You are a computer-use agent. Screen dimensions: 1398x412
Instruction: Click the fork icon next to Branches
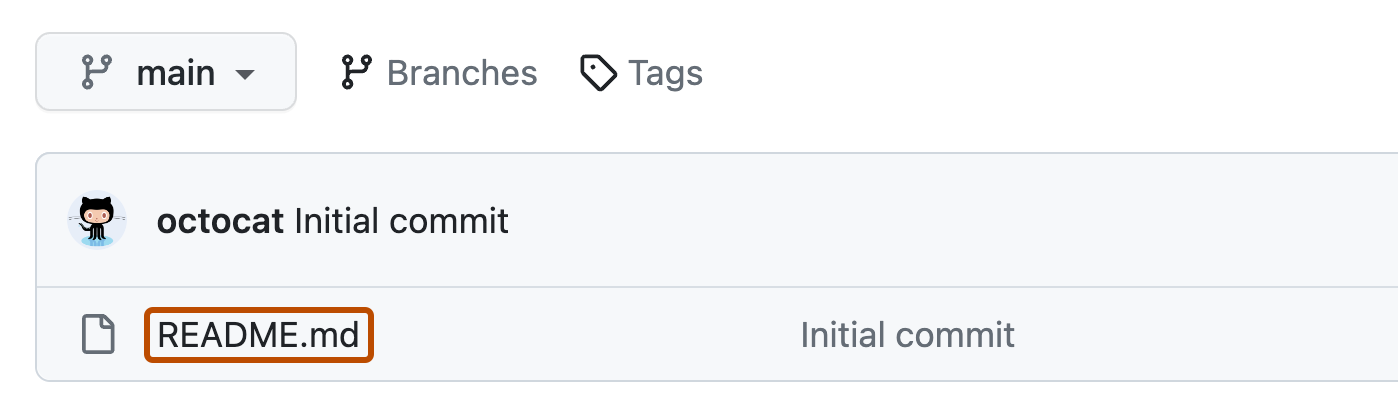356,73
